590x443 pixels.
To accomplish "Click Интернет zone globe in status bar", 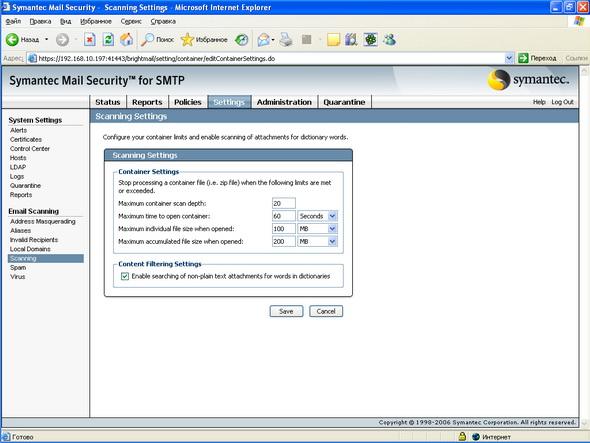I will (x=476, y=437).
